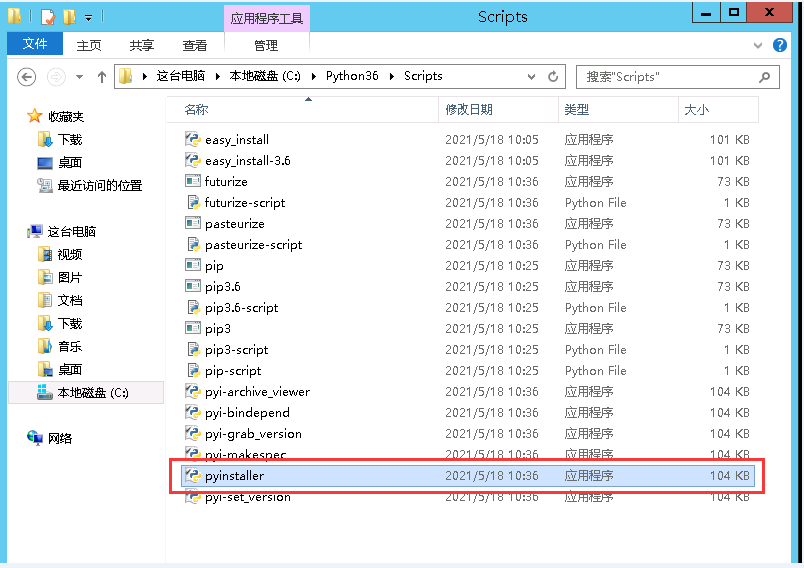Image resolution: width=804 pixels, height=568 pixels.
Task: Open the 文件 menu tab
Action: pyautogui.click(x=35, y=45)
